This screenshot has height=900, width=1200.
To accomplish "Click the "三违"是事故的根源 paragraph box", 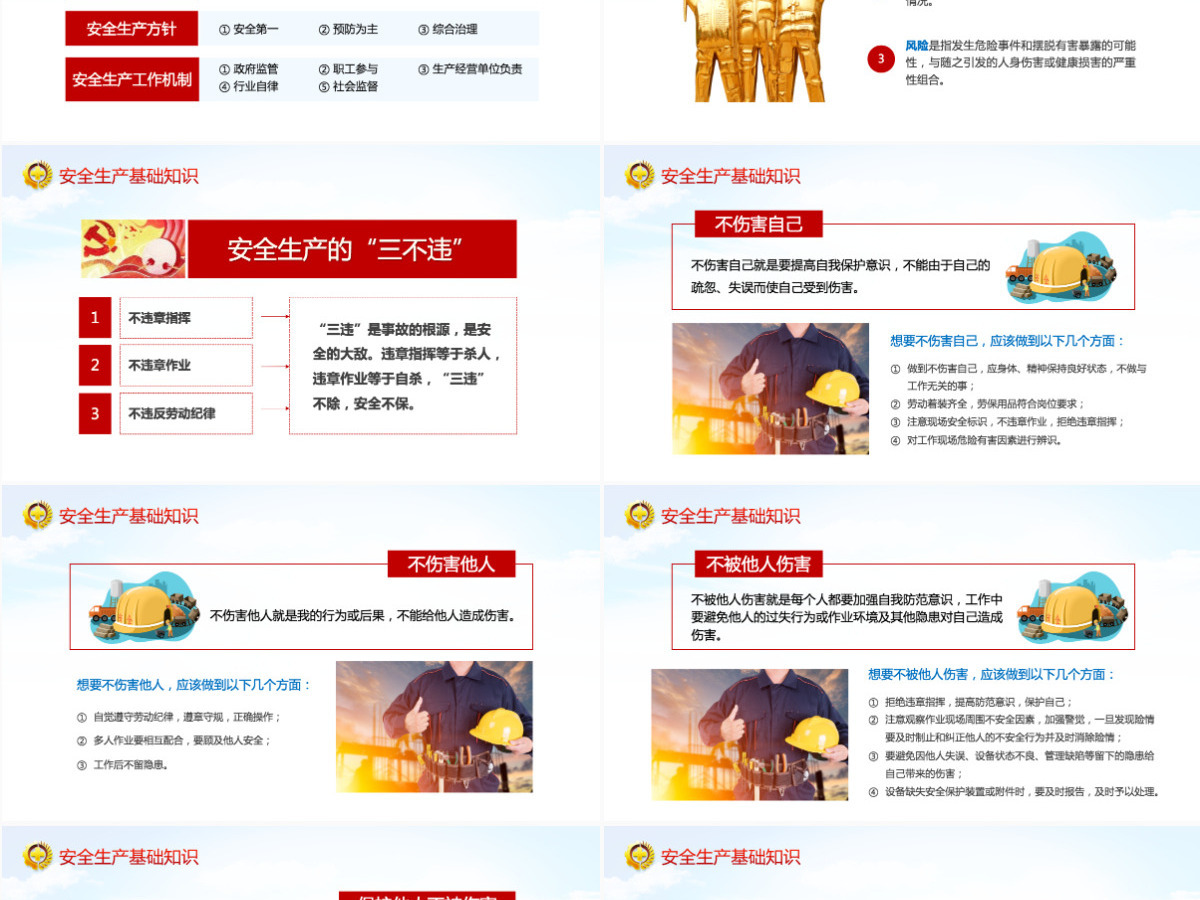I will click(x=403, y=365).
